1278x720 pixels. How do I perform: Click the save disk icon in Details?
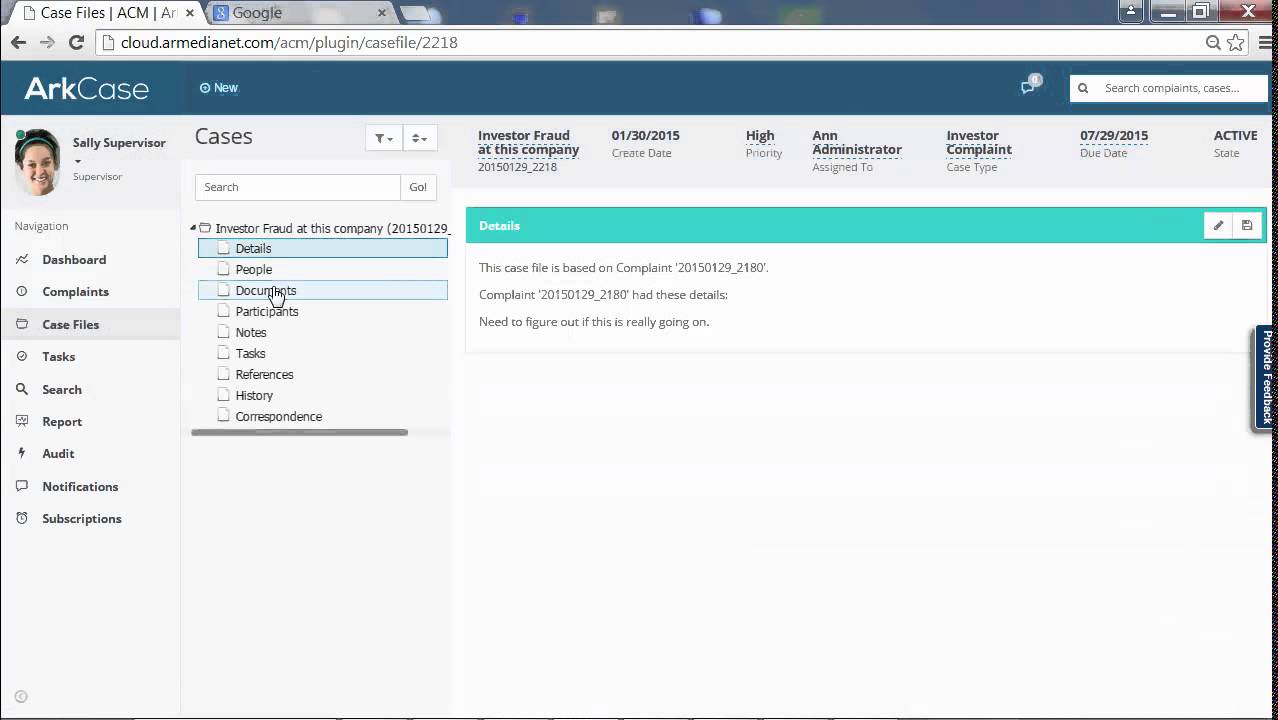(1247, 226)
